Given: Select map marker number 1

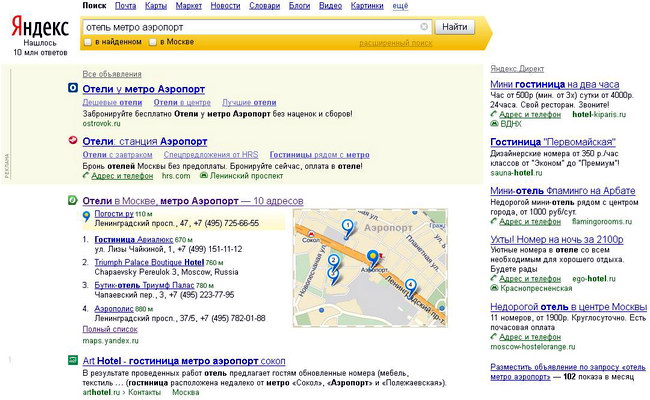Looking at the screenshot, I should 348,227.
